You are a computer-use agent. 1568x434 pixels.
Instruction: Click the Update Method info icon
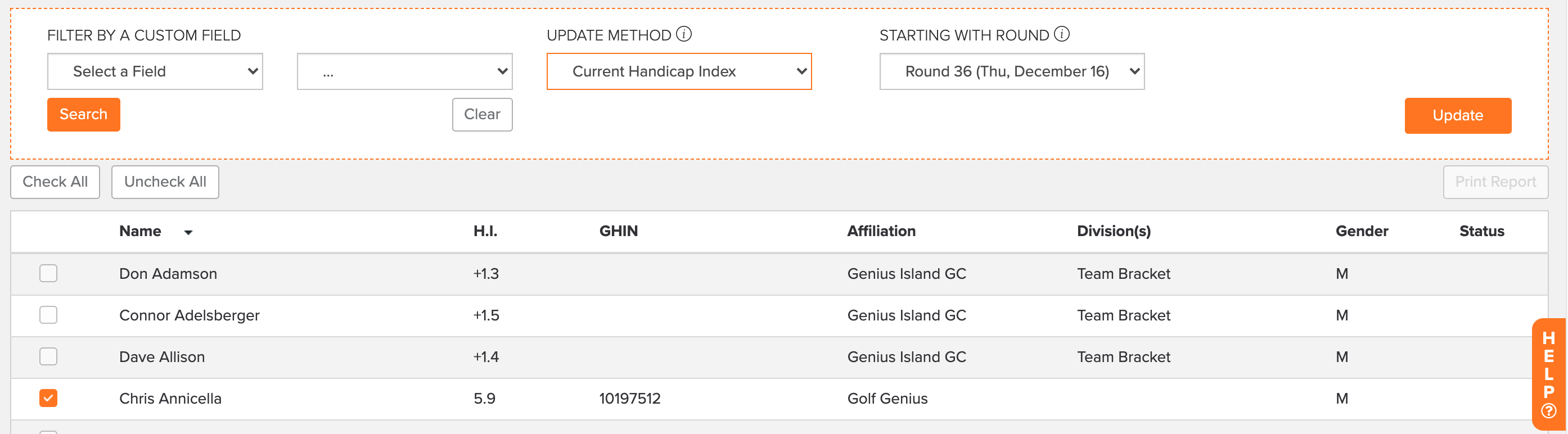[x=686, y=34]
